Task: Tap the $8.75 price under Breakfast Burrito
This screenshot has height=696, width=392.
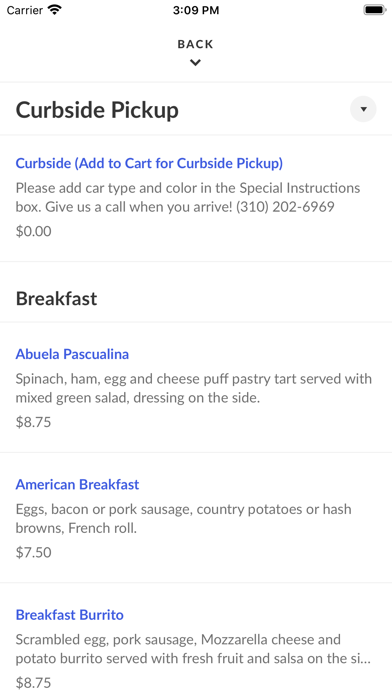Action: pos(34,683)
